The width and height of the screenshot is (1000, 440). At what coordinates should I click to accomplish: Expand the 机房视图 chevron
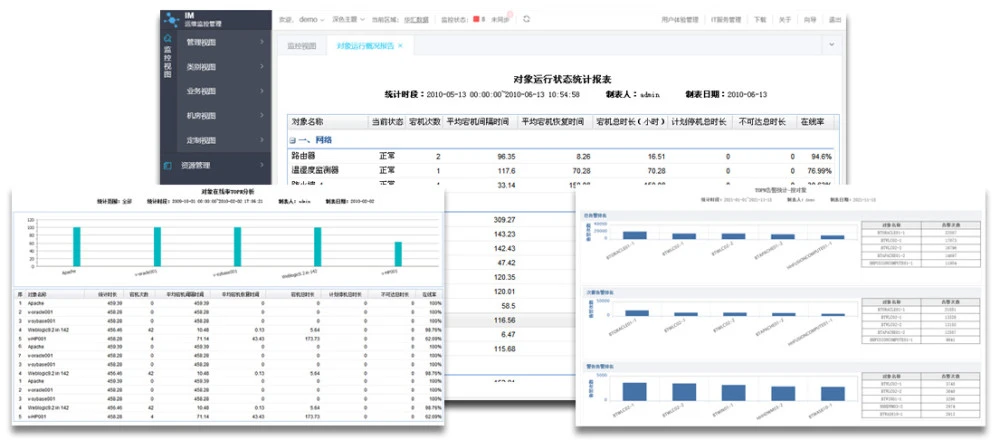coord(261,115)
